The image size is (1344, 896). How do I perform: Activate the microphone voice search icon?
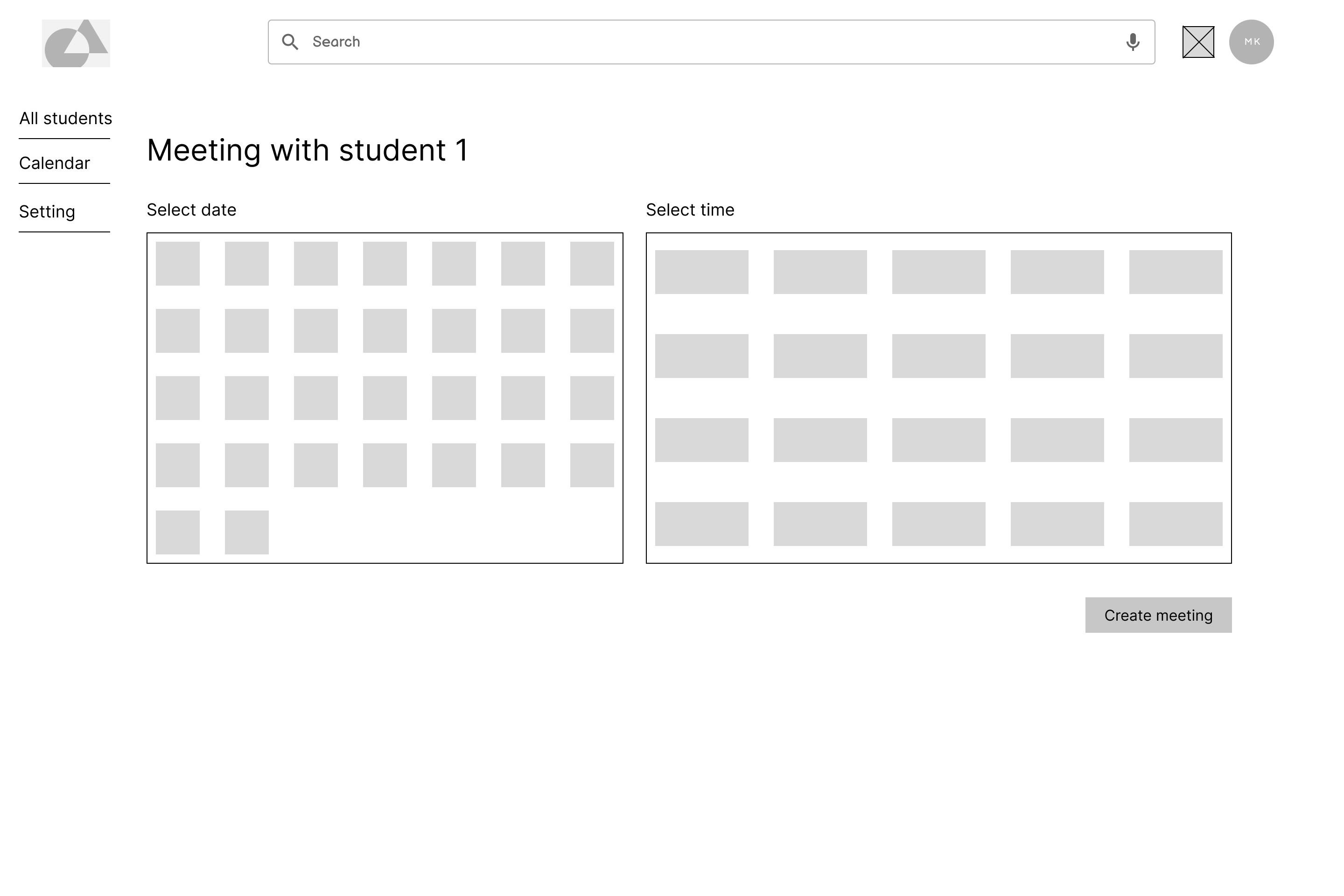point(1132,42)
